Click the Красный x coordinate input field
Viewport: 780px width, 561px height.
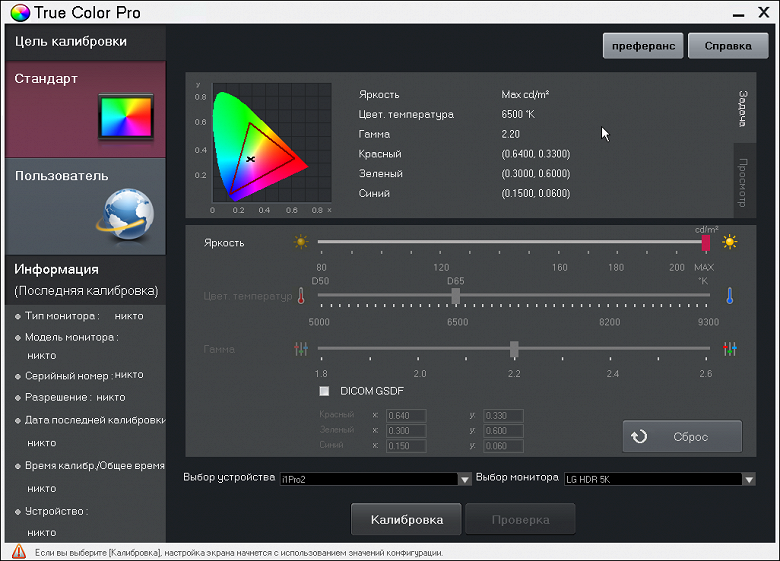point(406,416)
